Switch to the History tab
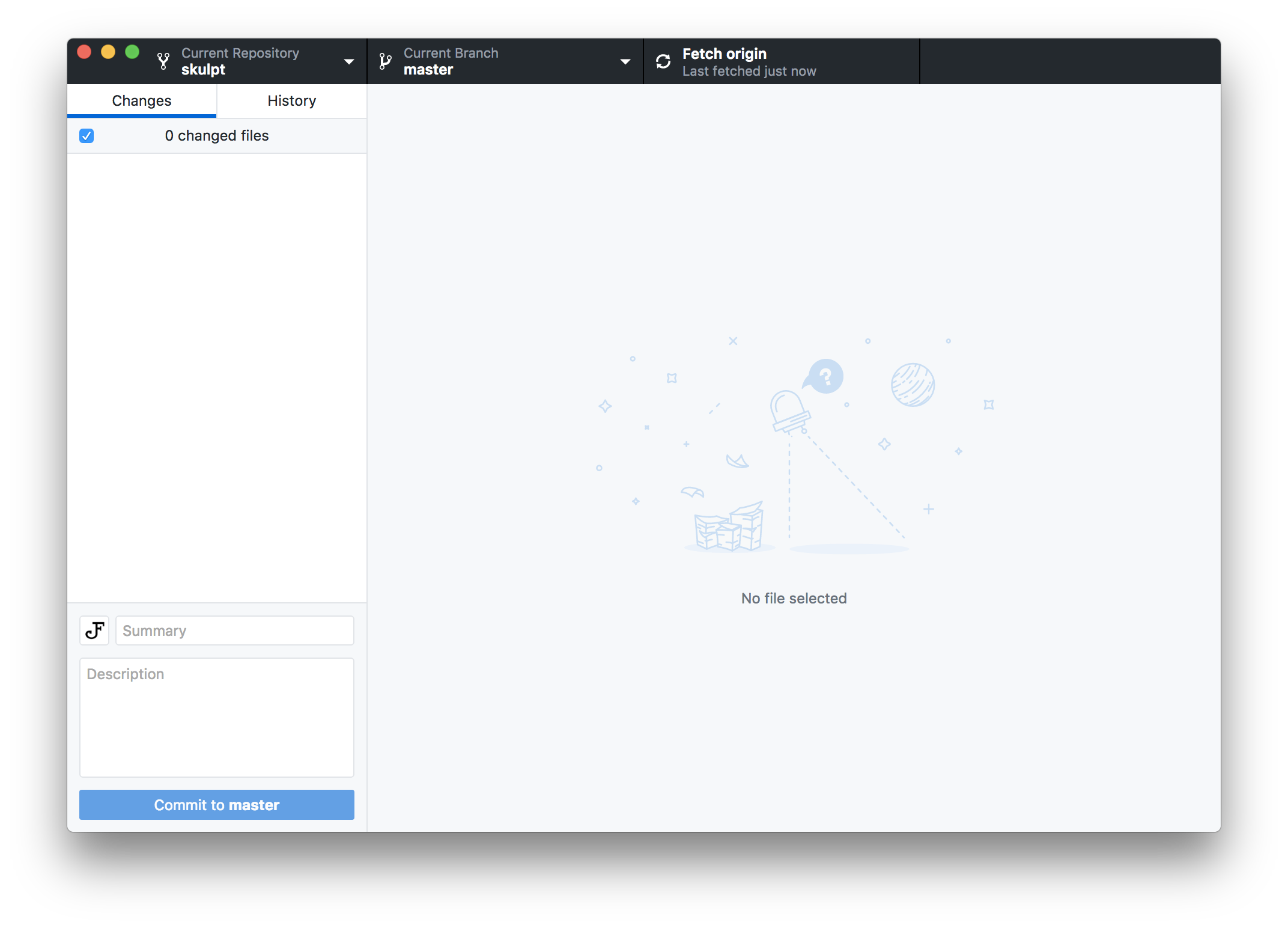 [x=291, y=100]
